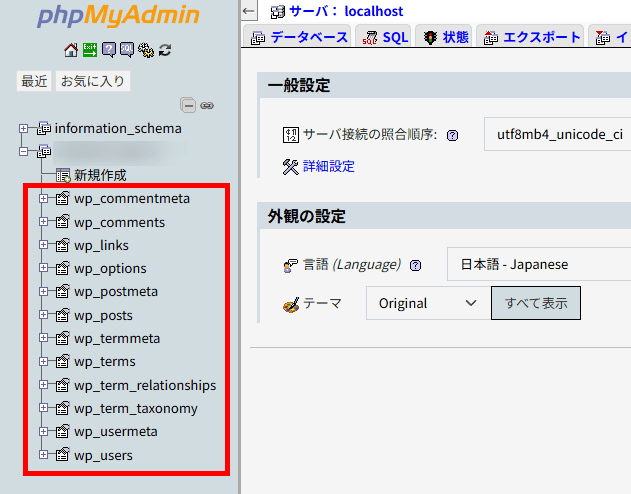631x494 pixels.
Task: Click table icon beside wp_termmeta
Action: click(x=62, y=338)
